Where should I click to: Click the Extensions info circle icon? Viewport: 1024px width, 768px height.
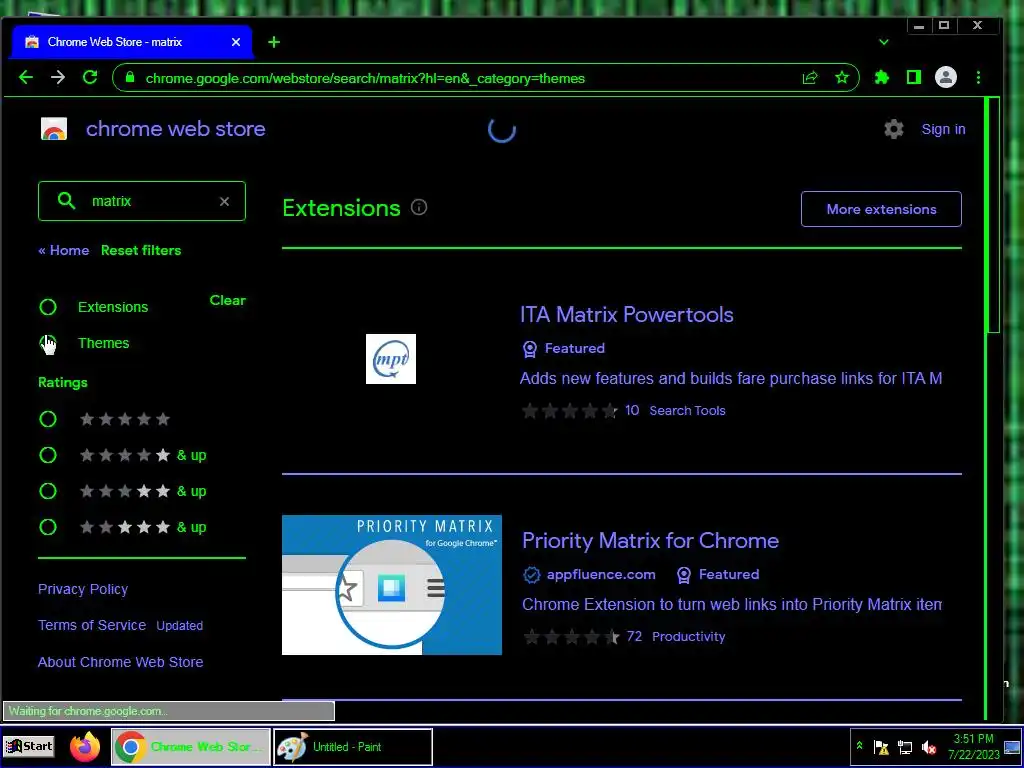419,208
